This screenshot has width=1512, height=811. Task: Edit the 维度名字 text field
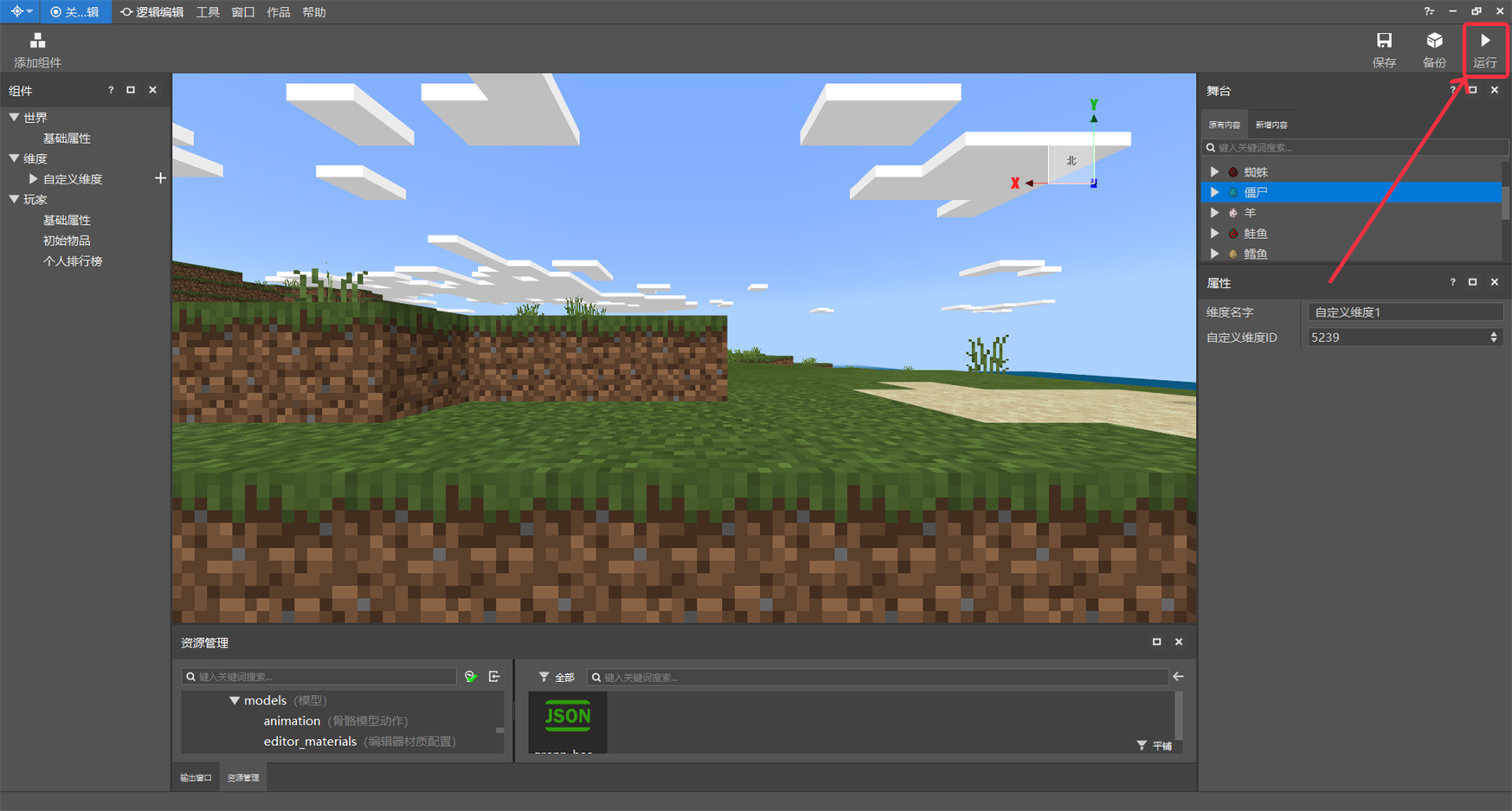tap(1405, 312)
